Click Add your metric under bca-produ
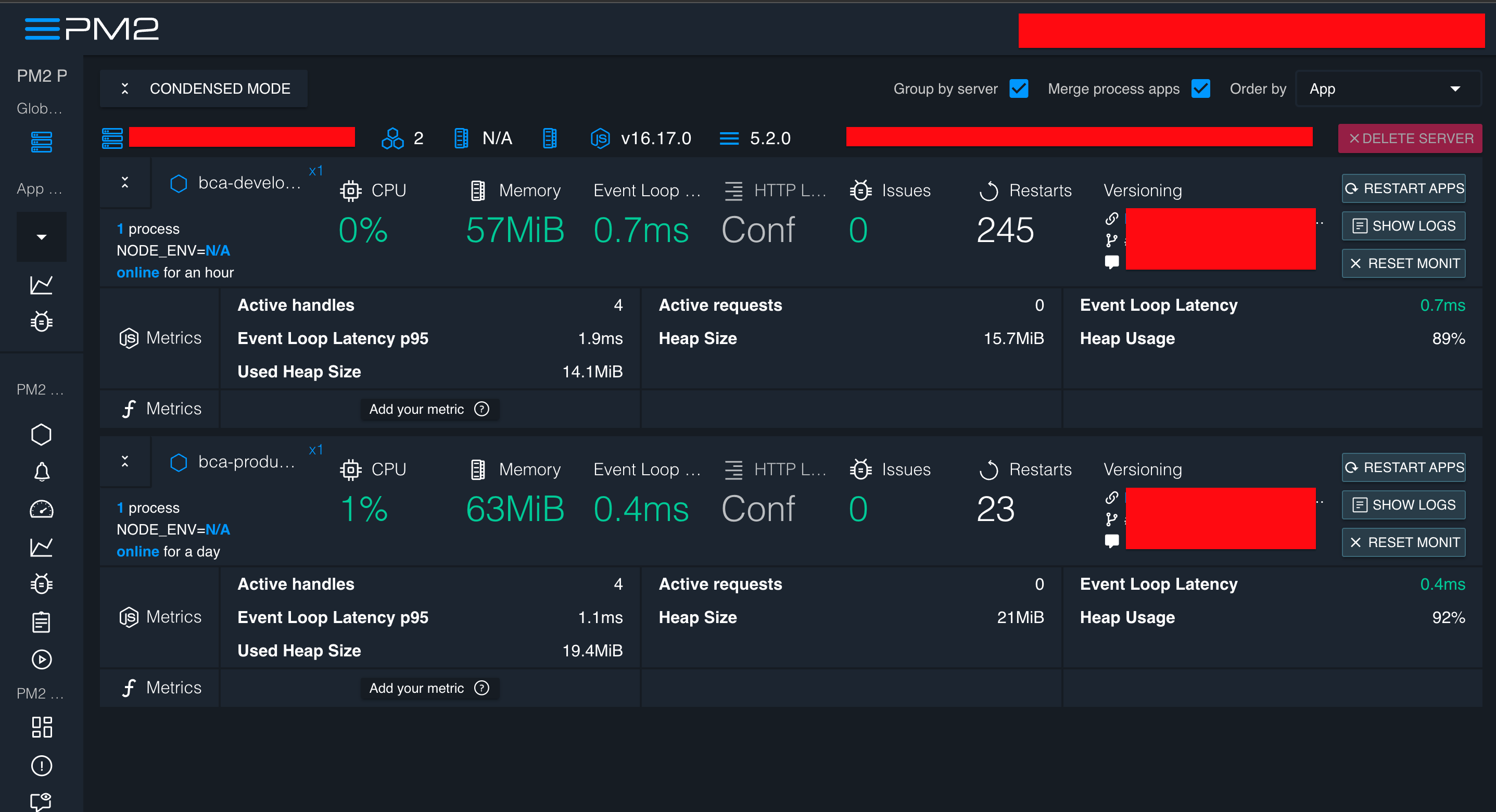This screenshot has width=1496, height=812. click(x=429, y=688)
